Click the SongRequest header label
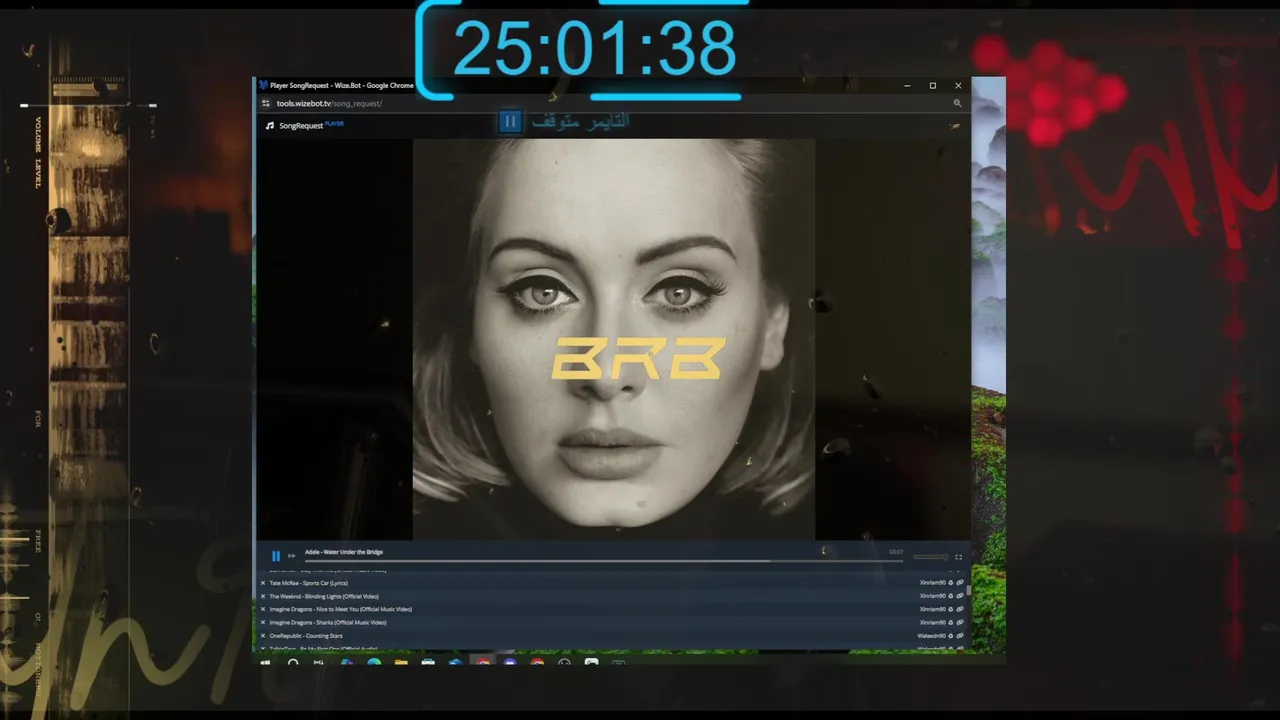Screen dimensions: 1280x720 pyautogui.click(x=301, y=126)
